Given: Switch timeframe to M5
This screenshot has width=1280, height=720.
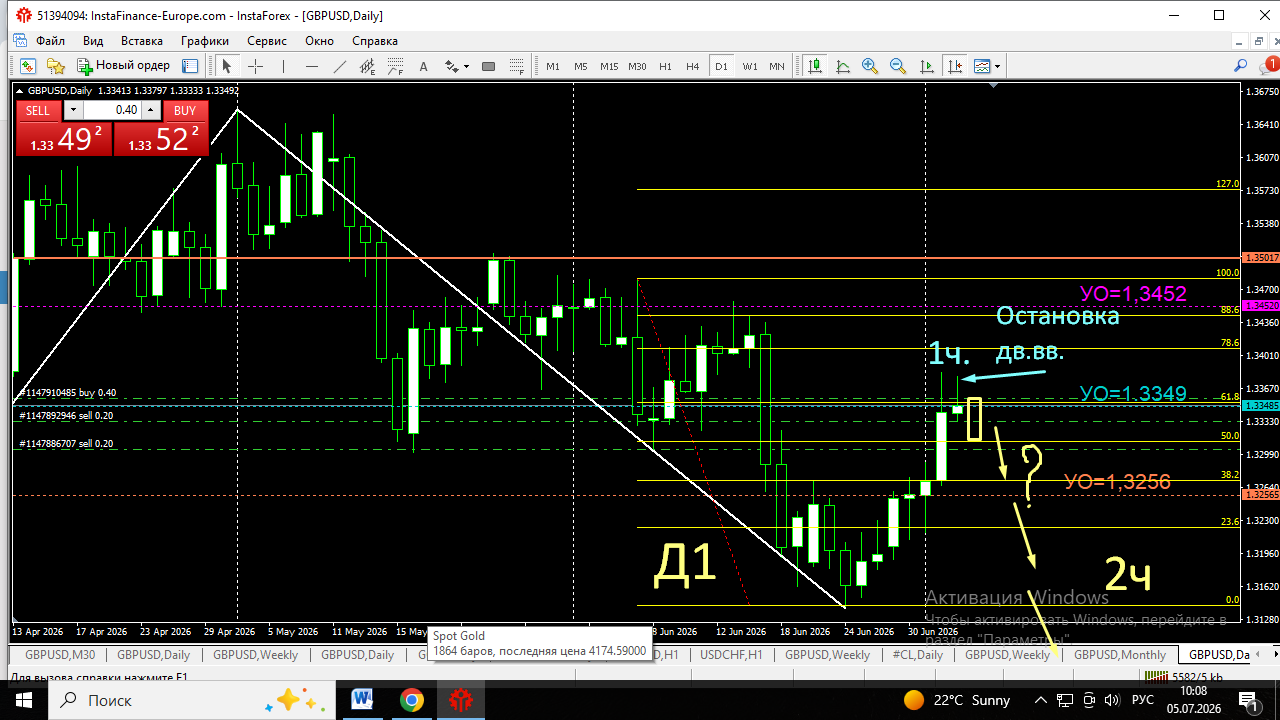Looking at the screenshot, I should 581,66.
